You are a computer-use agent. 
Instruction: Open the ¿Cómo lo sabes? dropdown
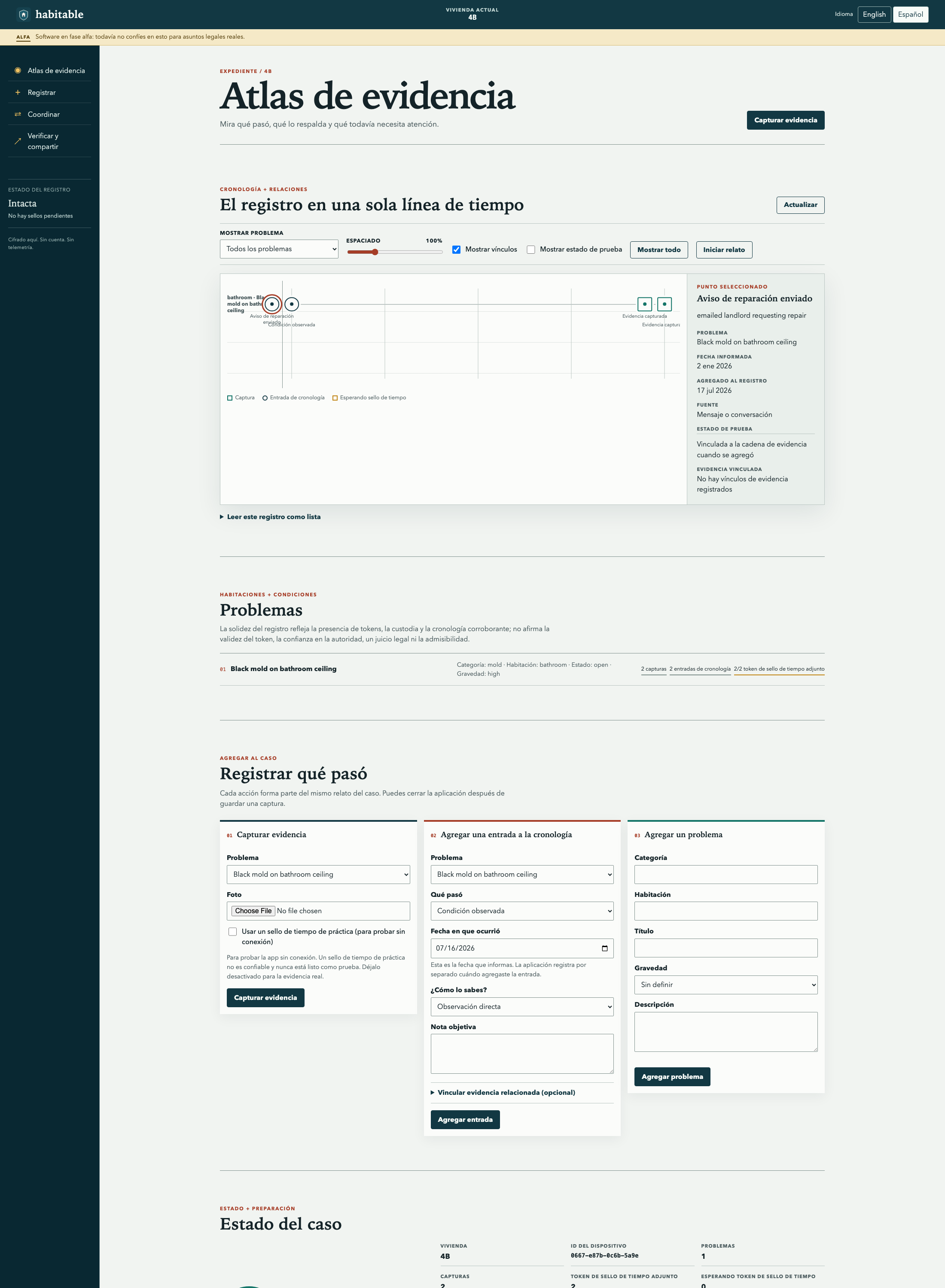pos(522,1007)
